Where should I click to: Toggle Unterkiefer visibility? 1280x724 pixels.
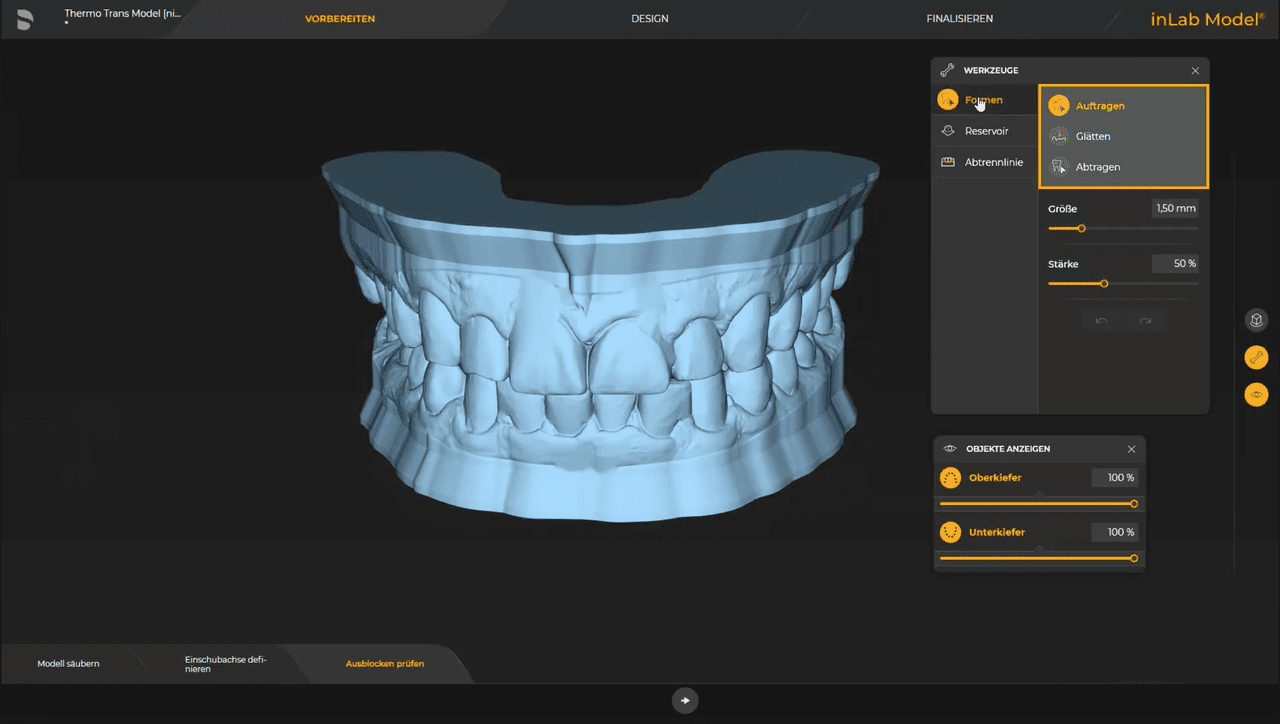950,531
